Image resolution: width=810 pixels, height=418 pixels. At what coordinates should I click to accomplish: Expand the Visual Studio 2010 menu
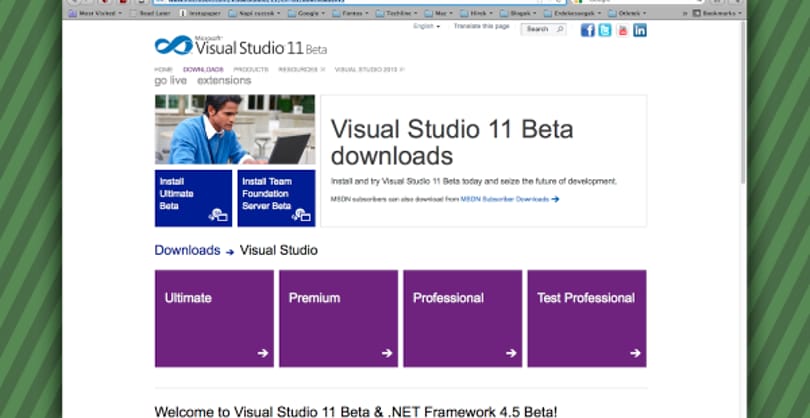coord(369,69)
